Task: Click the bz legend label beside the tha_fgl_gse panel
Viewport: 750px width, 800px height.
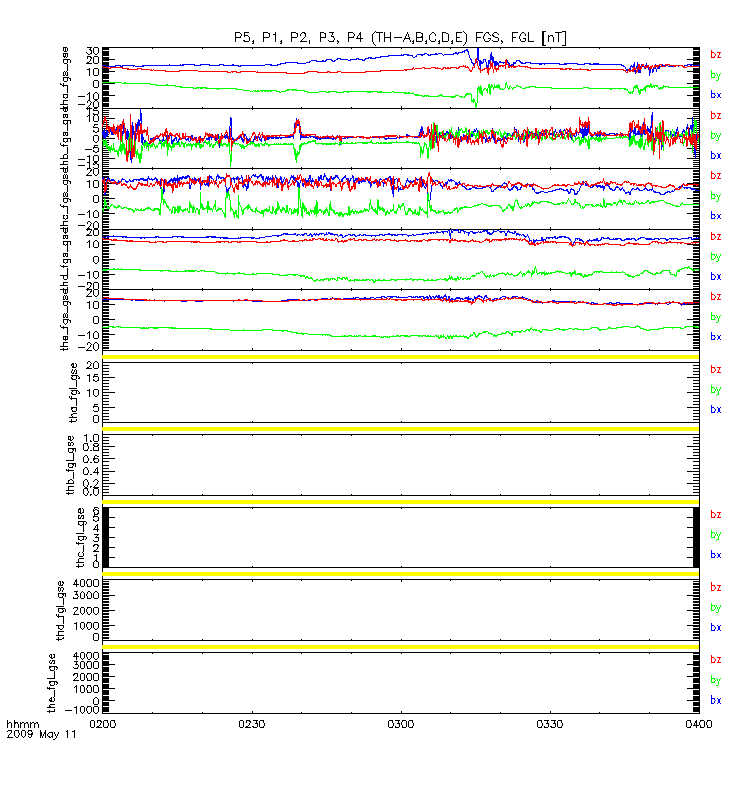Action: pyautogui.click(x=716, y=369)
